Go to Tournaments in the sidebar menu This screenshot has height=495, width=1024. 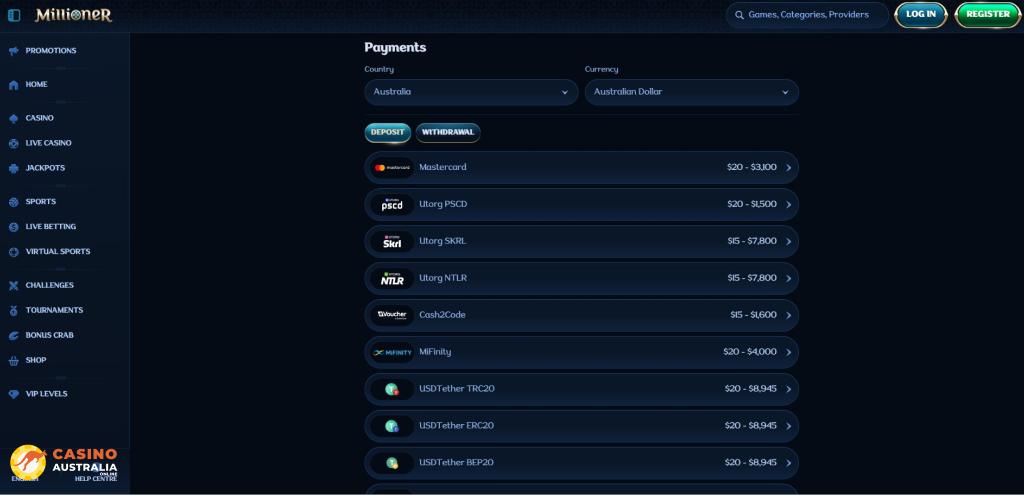(x=54, y=310)
